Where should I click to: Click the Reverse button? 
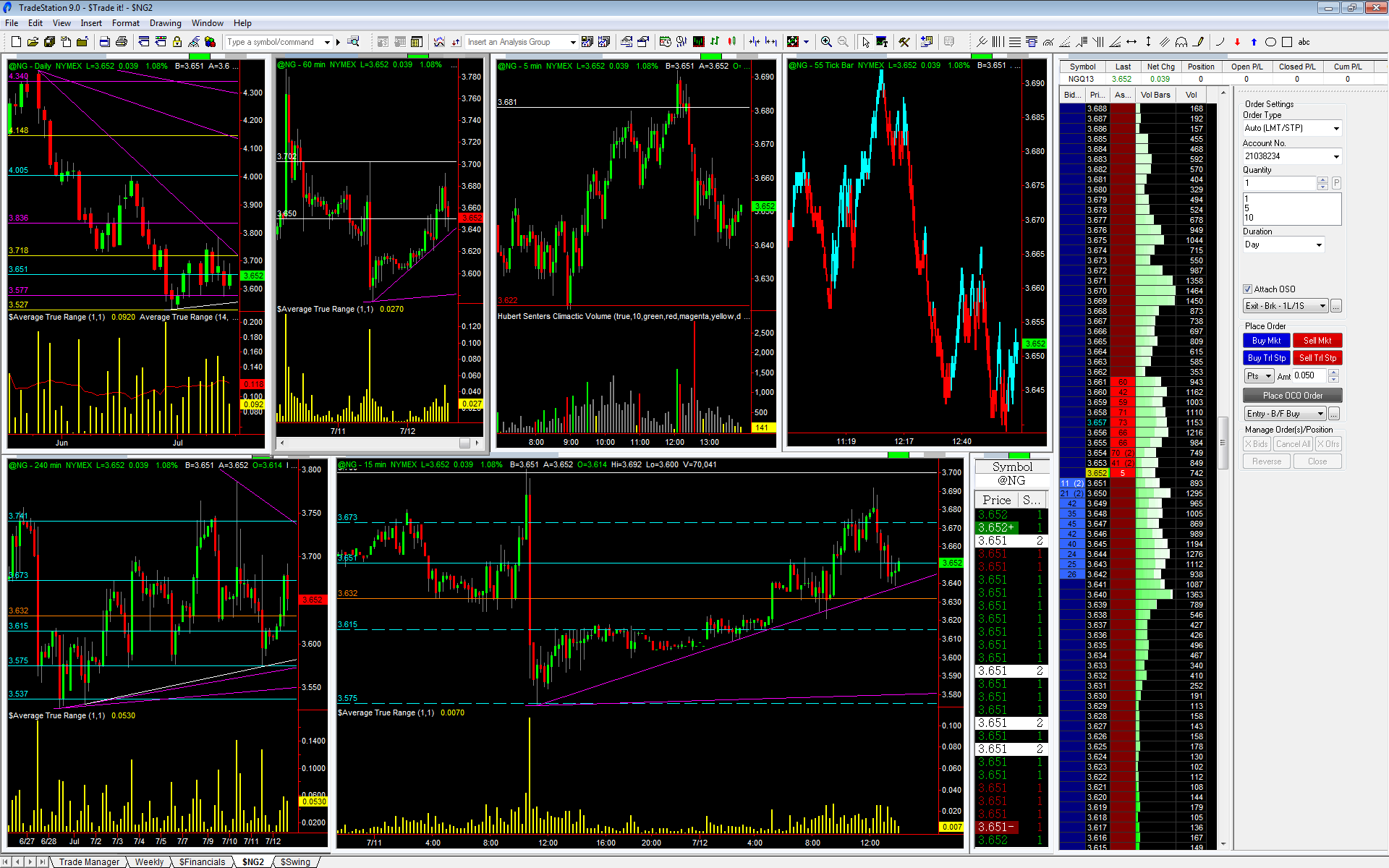tap(1267, 461)
